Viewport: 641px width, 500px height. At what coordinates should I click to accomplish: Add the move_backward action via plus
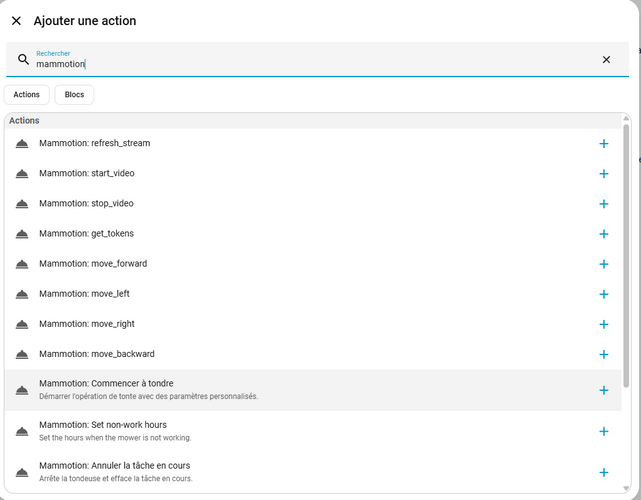tap(604, 354)
